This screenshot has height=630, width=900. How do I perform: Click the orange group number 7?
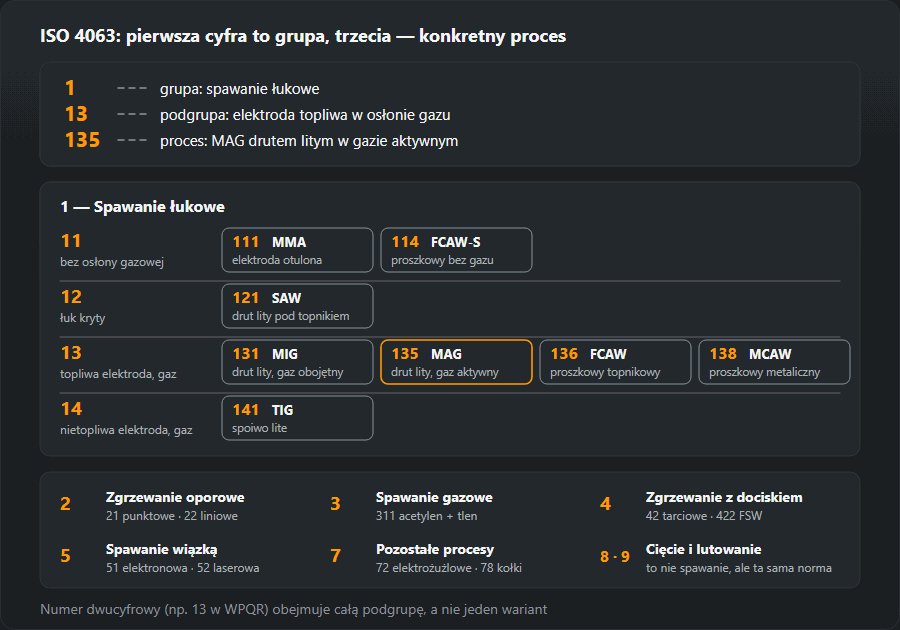coord(335,556)
